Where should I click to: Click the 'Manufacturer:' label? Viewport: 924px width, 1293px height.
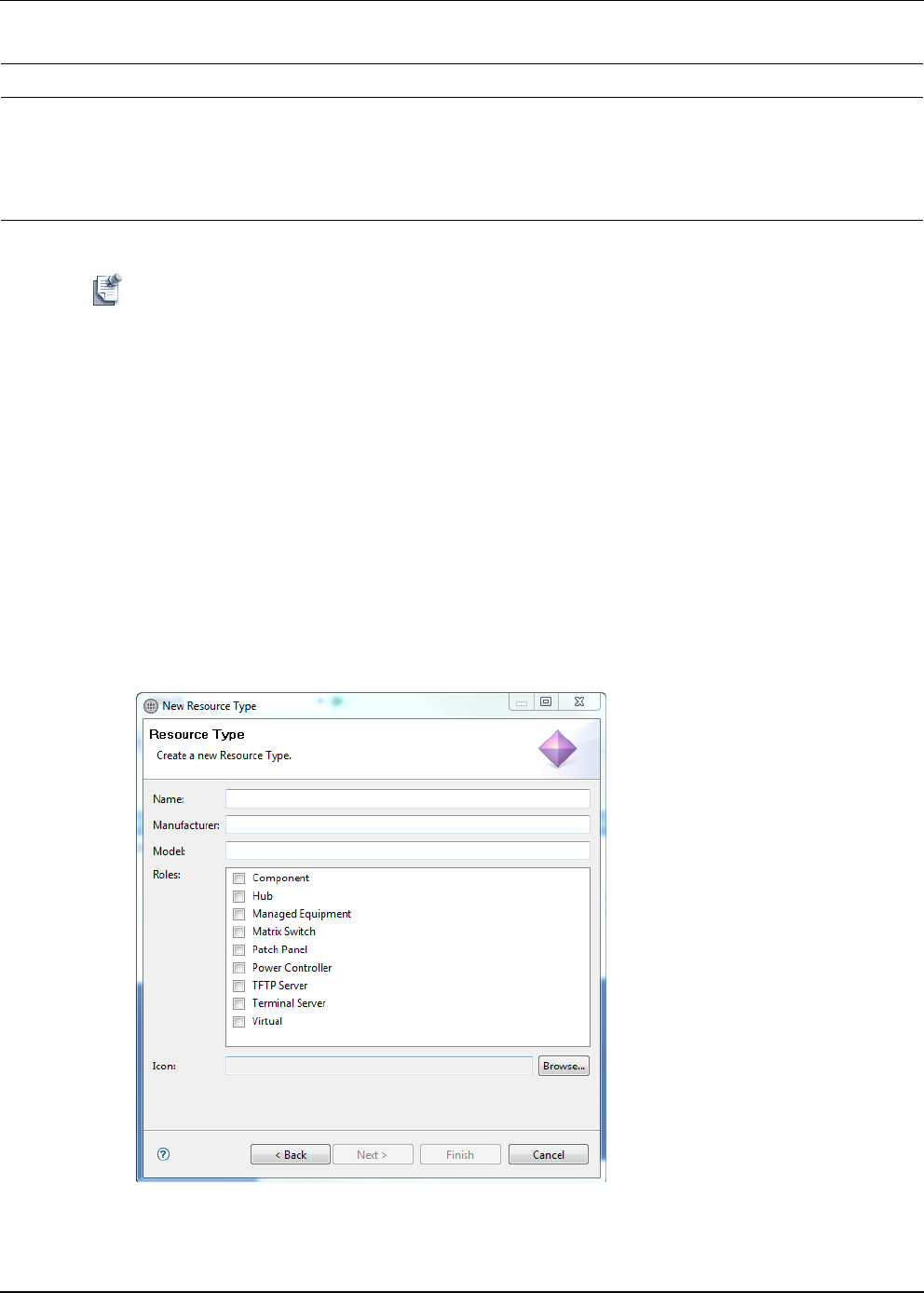point(186,825)
